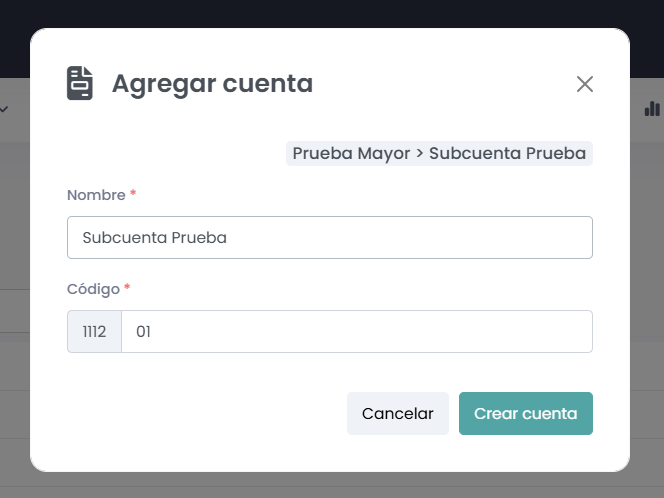Click the dimmed backdrop below the dialog
This screenshot has width=664, height=498.
point(330,485)
